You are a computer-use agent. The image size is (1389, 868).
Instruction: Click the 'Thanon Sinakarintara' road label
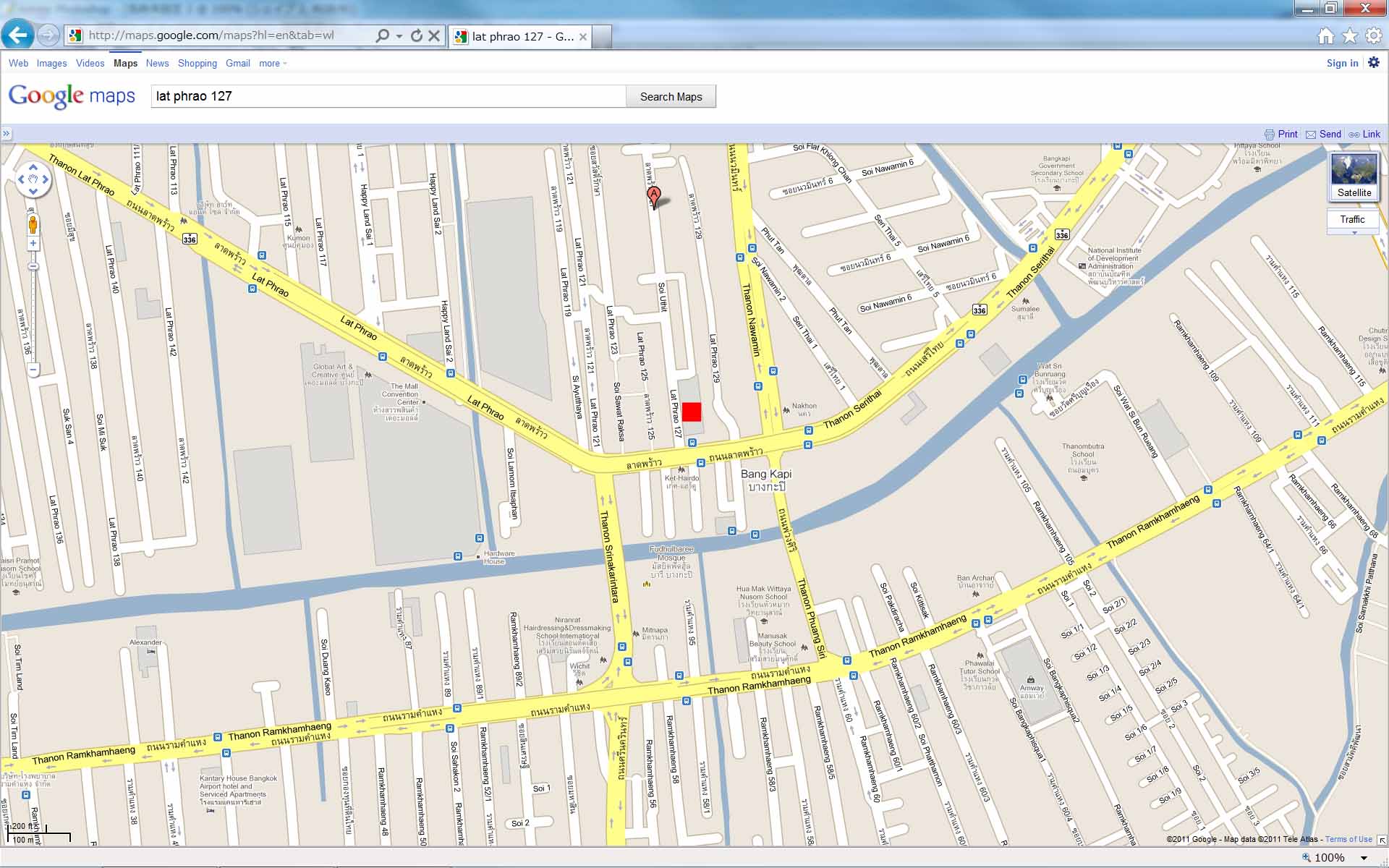(x=608, y=556)
